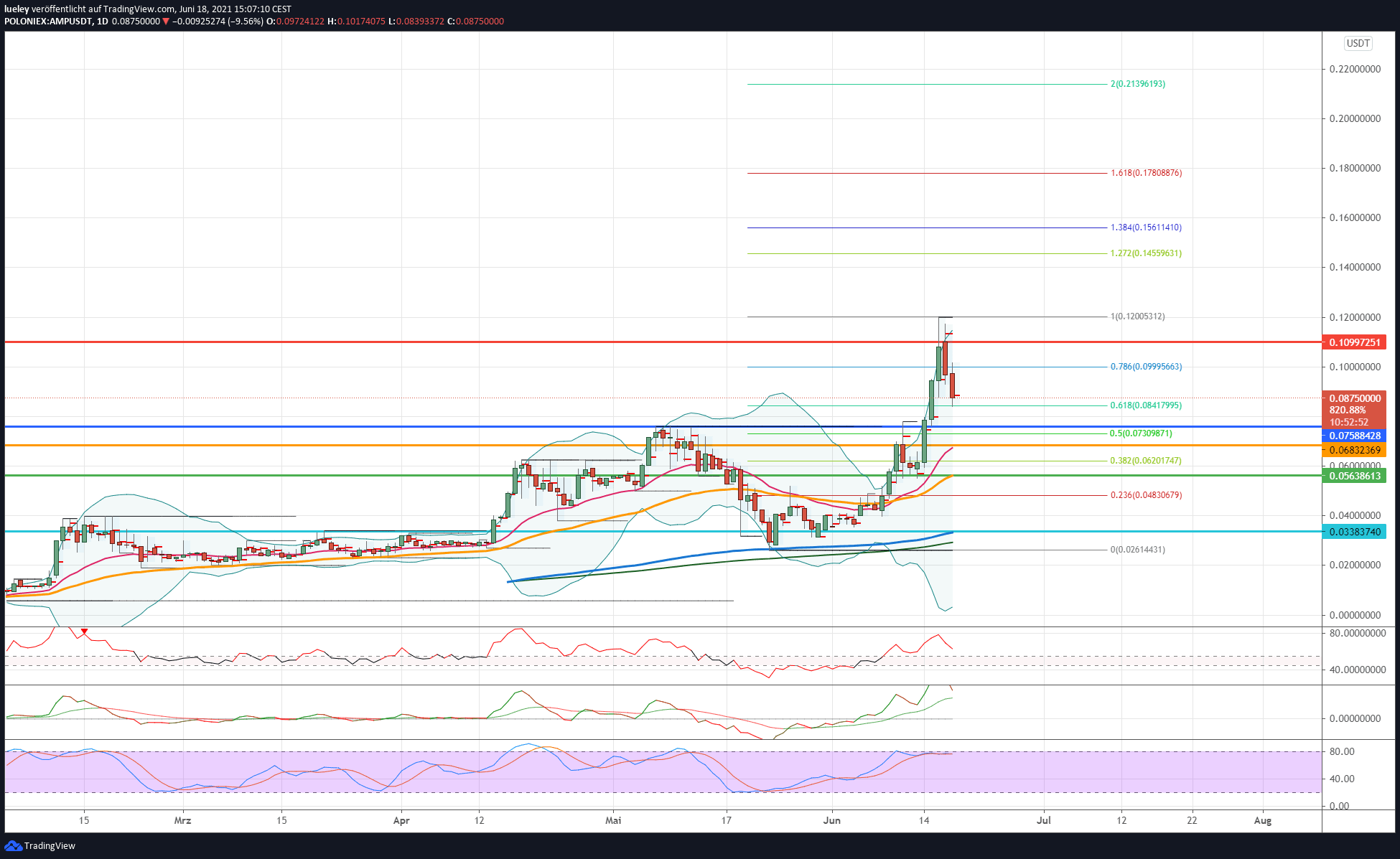Screen dimensions: 1400x859
Task: Click the Fibonacci label 0.618(0.08417995)
Action: (1146, 405)
